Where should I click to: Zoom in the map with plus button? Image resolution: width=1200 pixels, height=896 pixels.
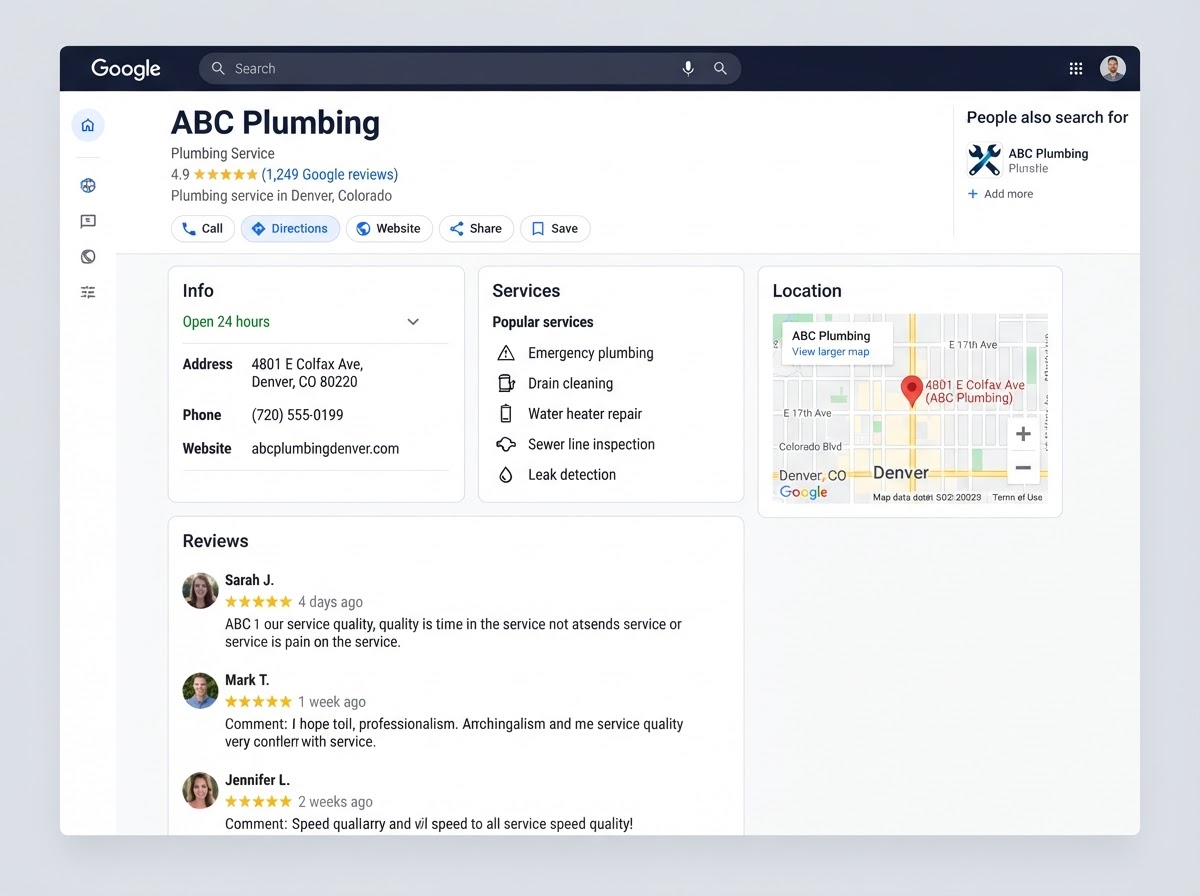point(1023,435)
